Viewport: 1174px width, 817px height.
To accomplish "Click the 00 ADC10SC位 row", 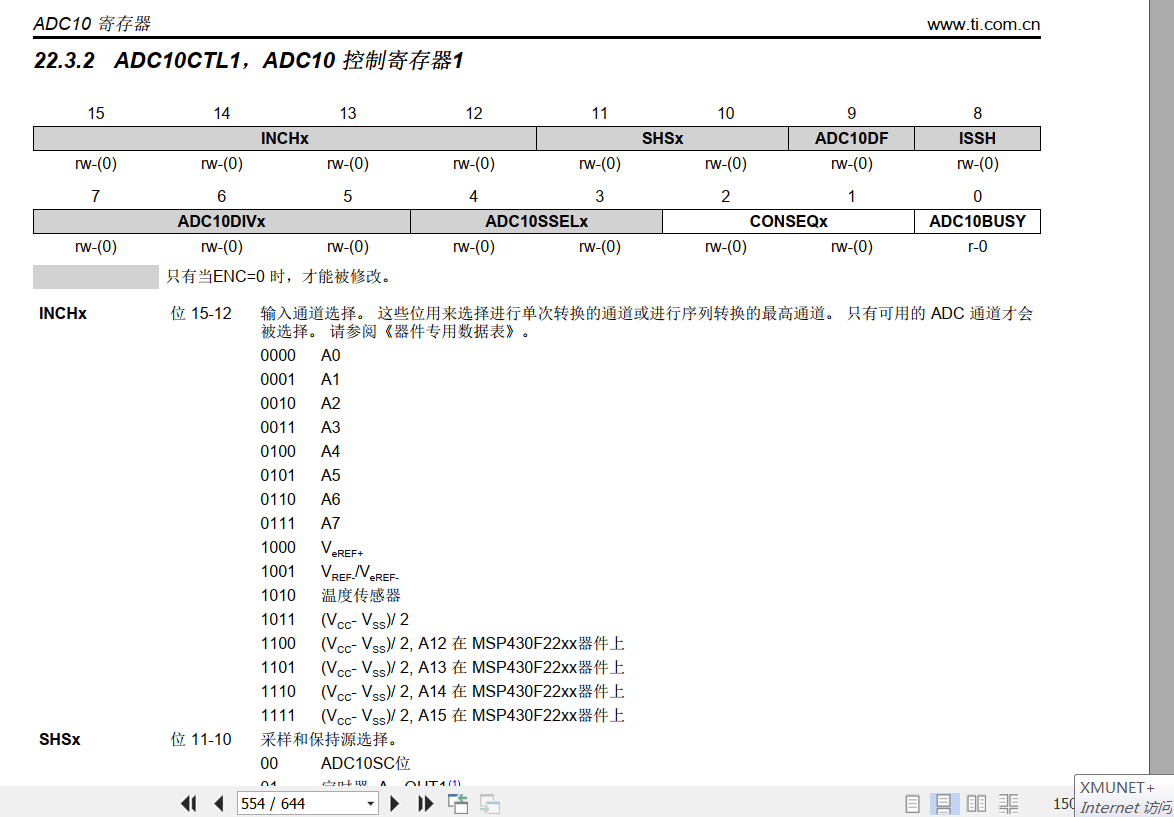I will 335,764.
